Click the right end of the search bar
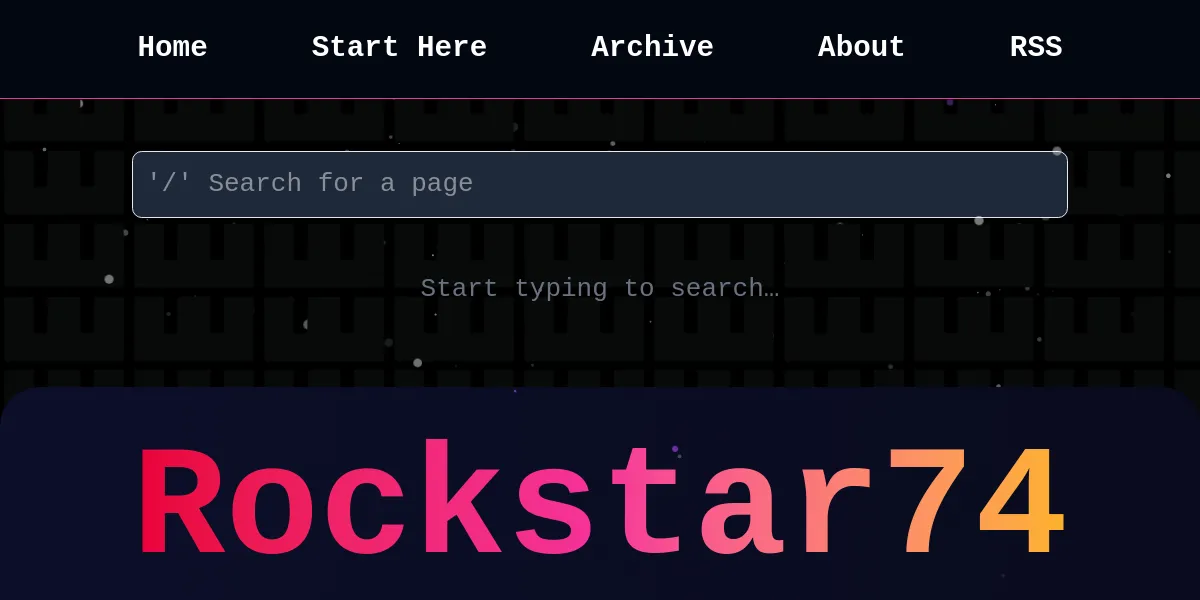The height and width of the screenshot is (600, 1200). point(1040,184)
